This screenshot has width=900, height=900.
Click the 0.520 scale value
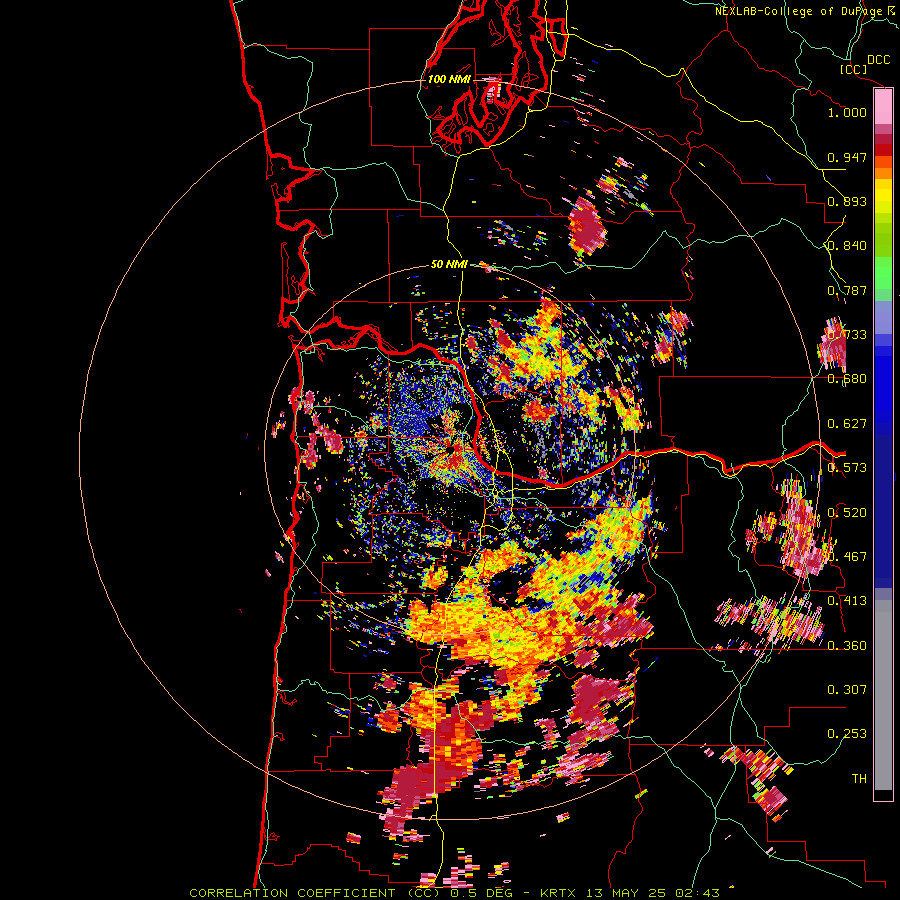847,511
